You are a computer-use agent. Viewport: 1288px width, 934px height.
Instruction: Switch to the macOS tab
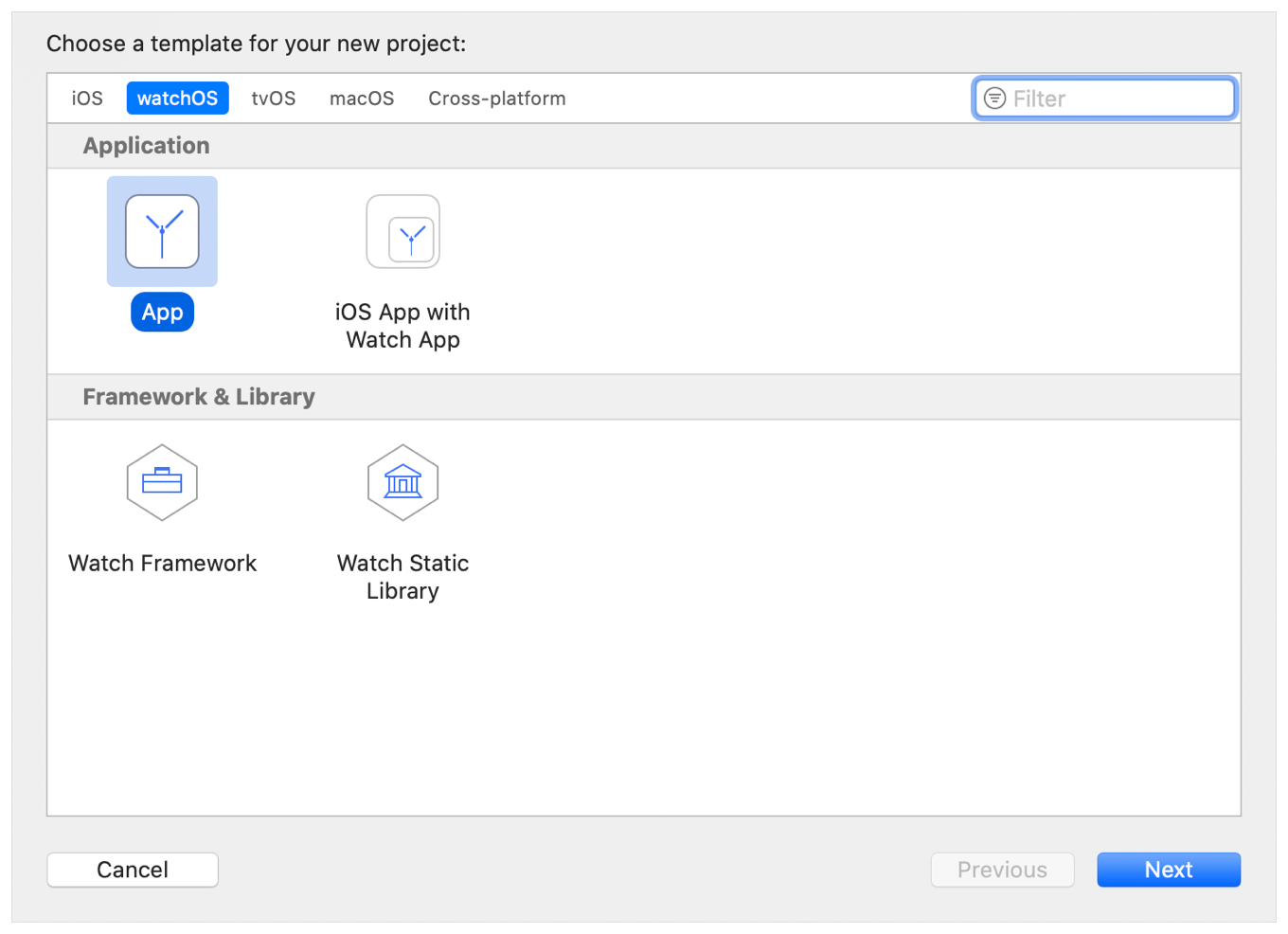[362, 99]
